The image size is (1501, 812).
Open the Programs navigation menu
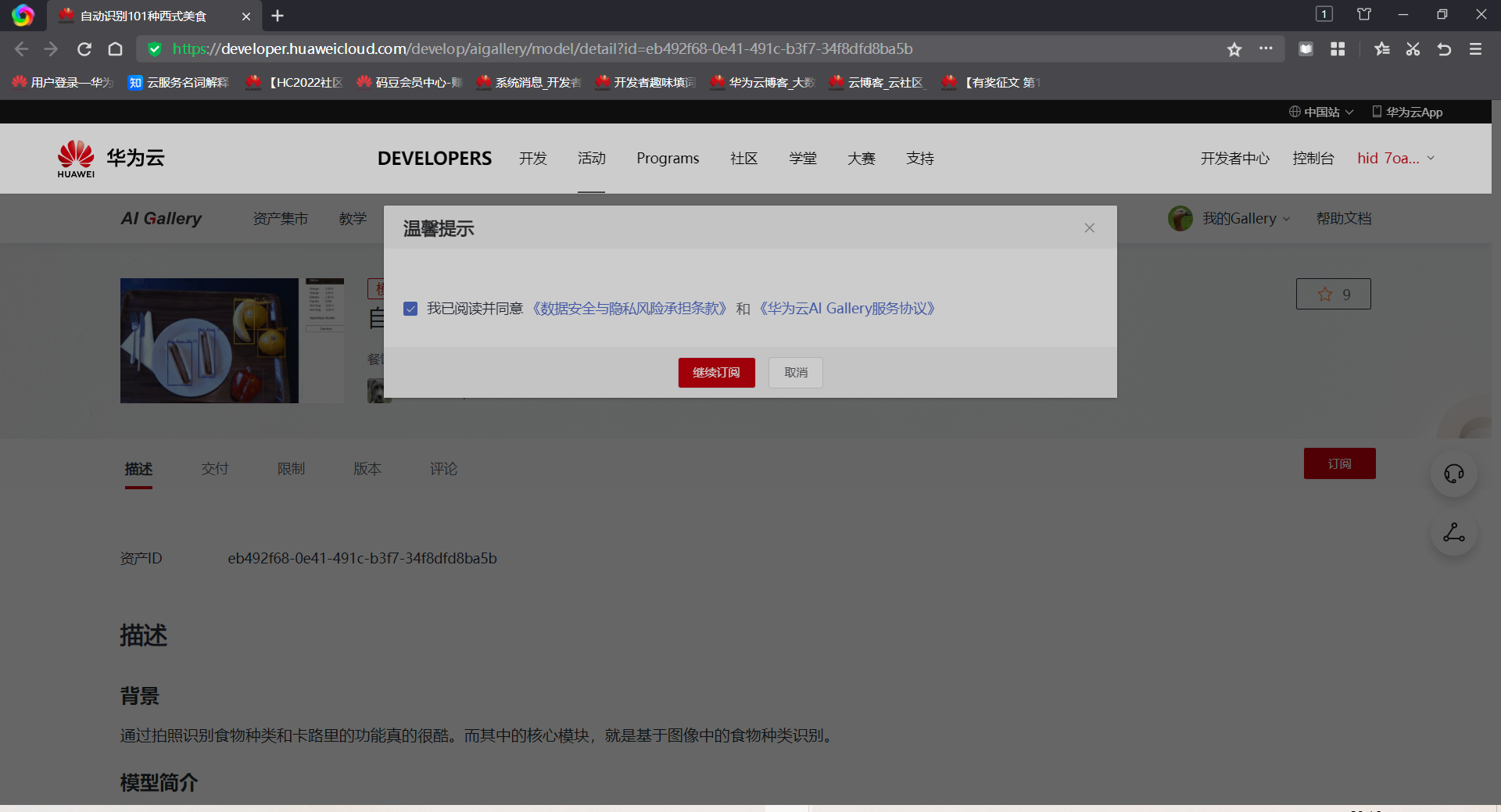668,159
